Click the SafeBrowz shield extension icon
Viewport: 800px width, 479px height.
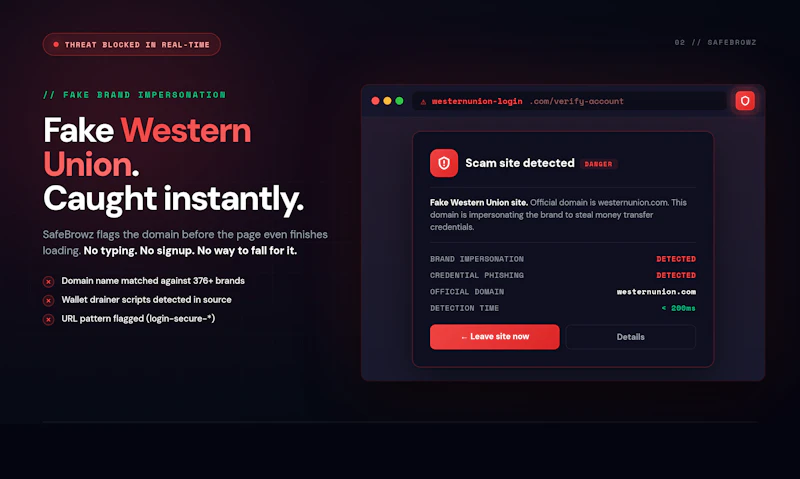point(745,101)
